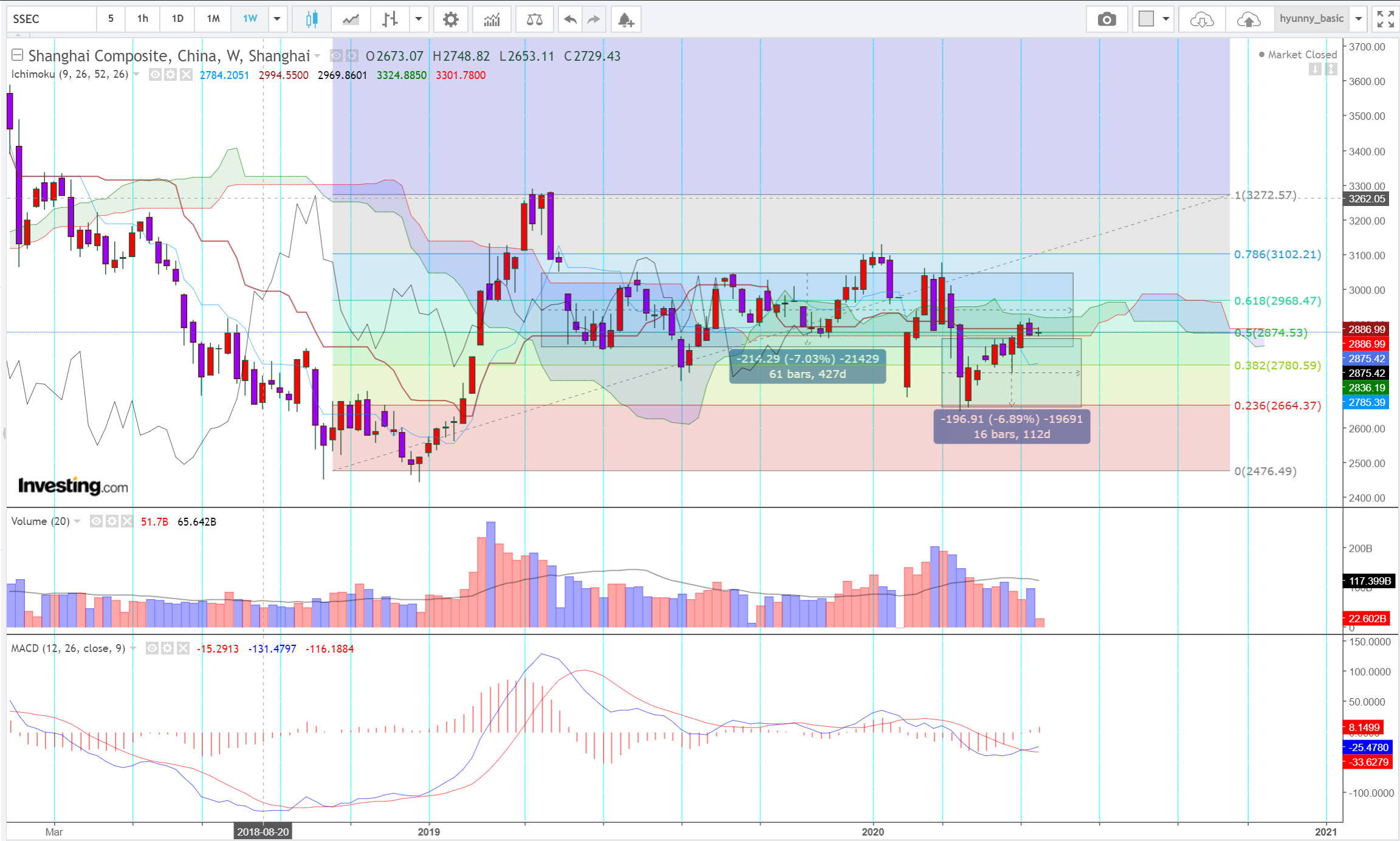Switch to area chart style icon
This screenshot has height=841, width=1400.
coord(351,19)
